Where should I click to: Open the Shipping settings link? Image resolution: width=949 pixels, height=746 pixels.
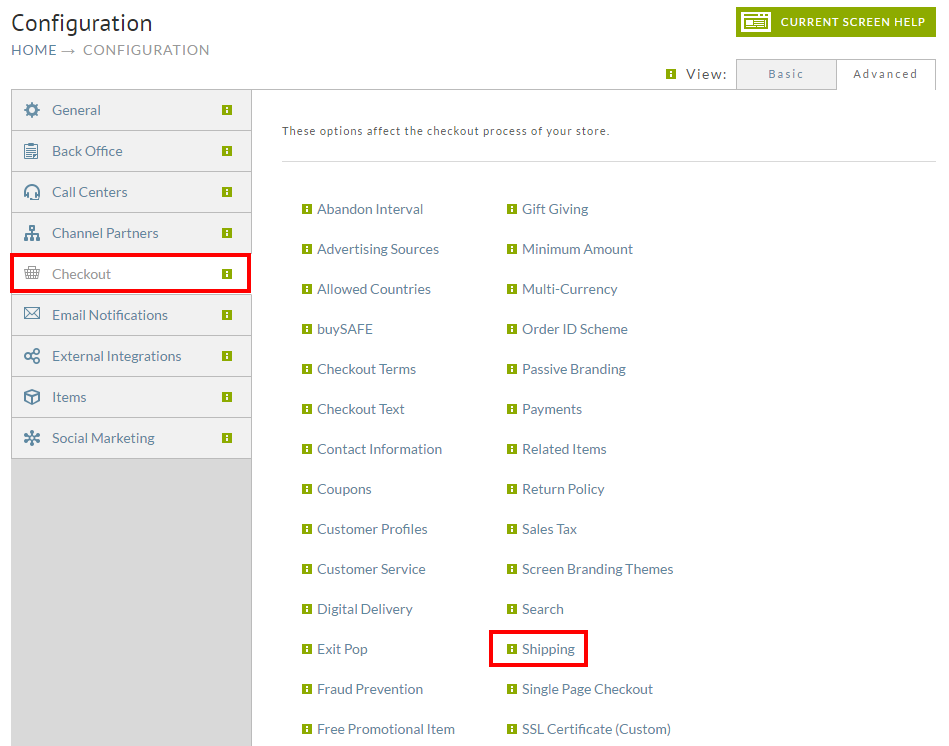coord(548,649)
